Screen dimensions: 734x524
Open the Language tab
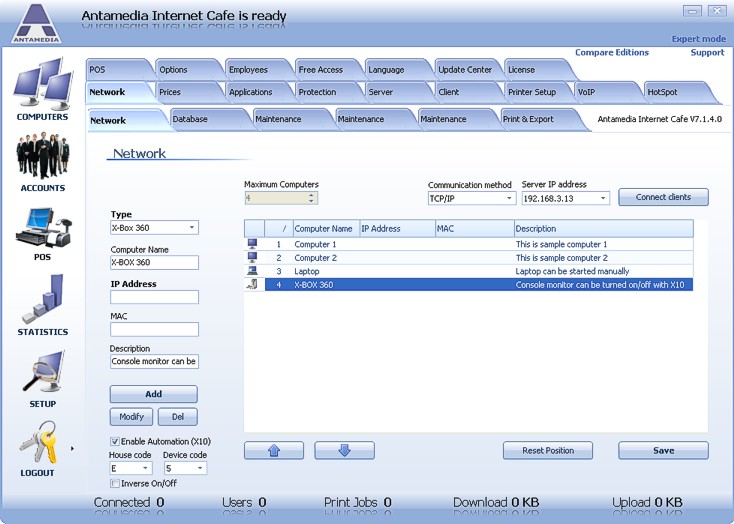point(396,70)
